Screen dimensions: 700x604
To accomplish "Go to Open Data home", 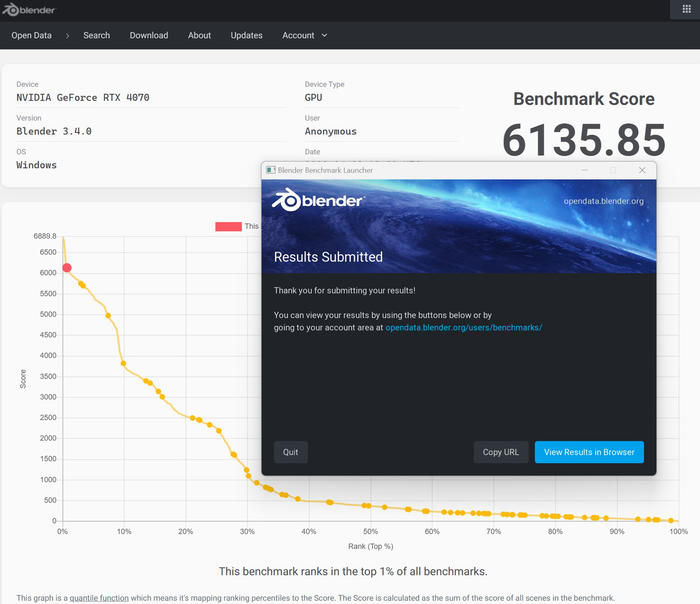I will pos(31,35).
